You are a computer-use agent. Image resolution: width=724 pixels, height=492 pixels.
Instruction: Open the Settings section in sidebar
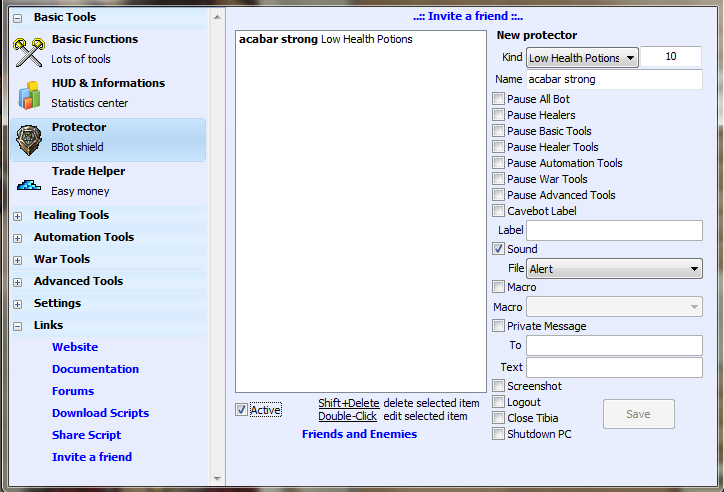57,303
